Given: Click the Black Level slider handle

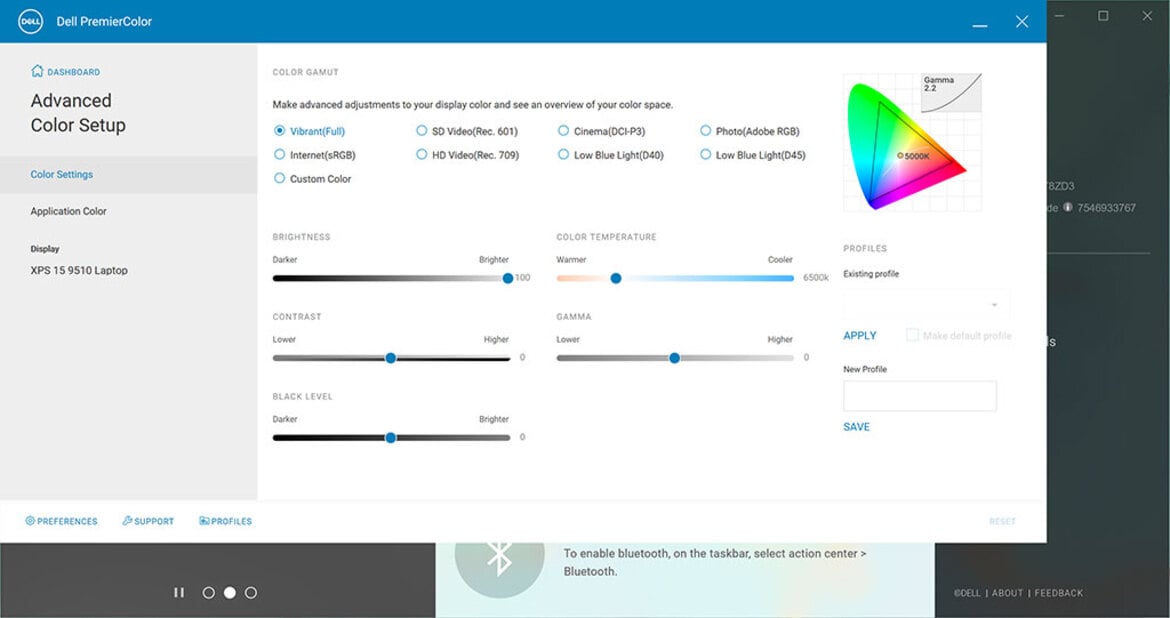Looking at the screenshot, I should click(x=390, y=438).
